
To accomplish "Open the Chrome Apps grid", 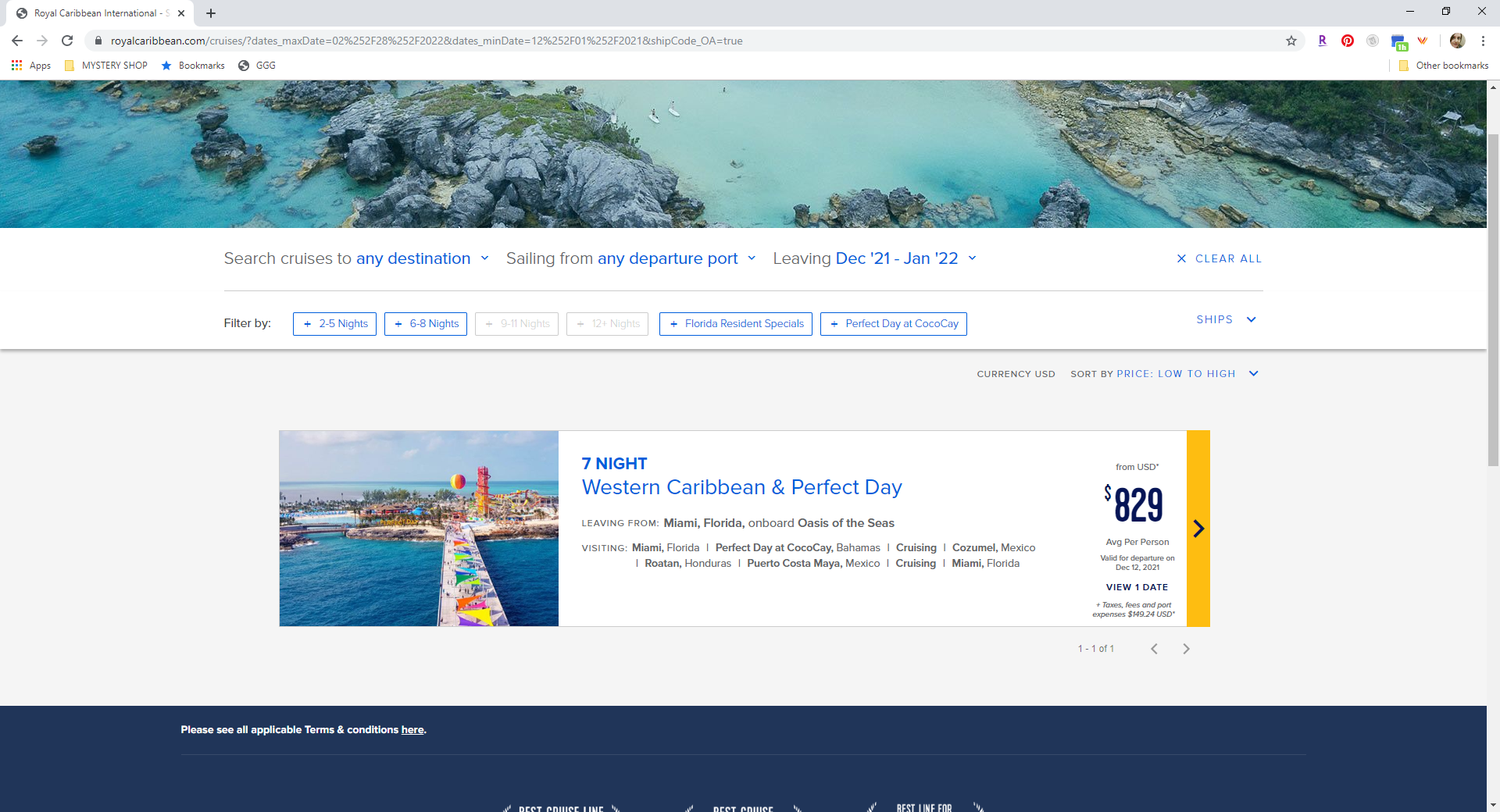I will [x=17, y=66].
